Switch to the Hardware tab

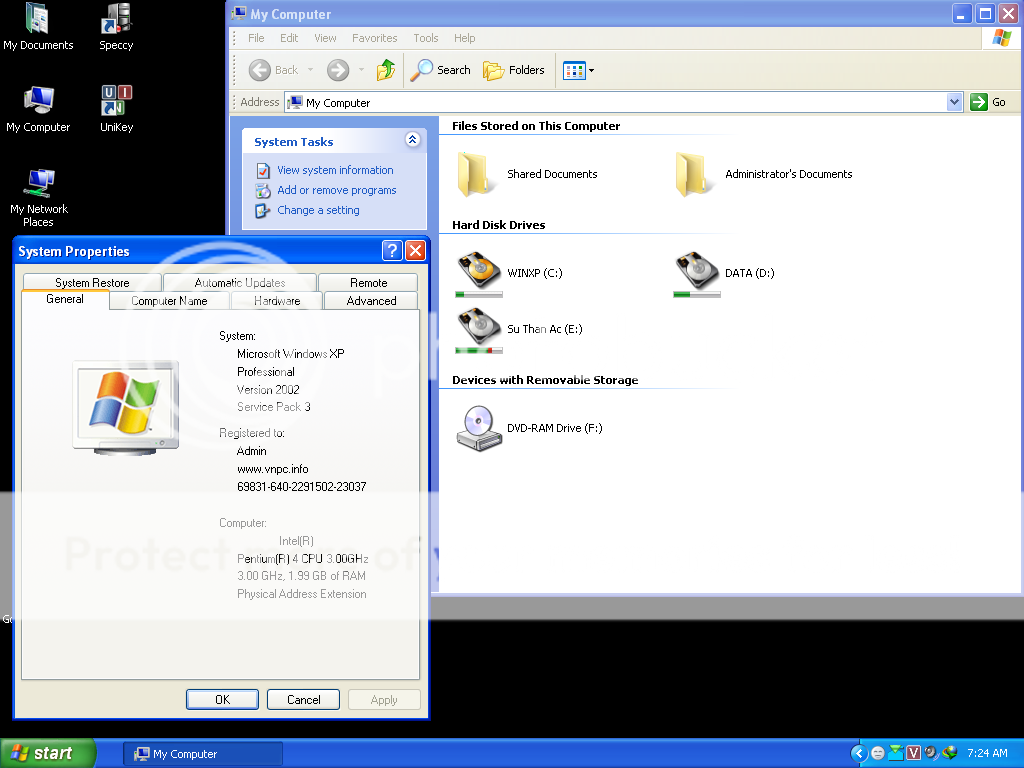point(277,300)
